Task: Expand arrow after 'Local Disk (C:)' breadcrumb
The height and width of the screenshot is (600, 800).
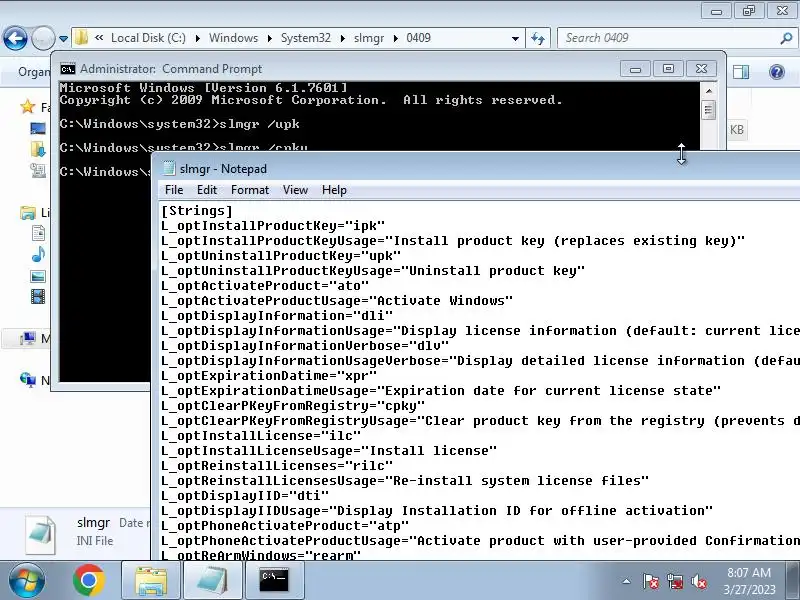Action: pos(197,38)
